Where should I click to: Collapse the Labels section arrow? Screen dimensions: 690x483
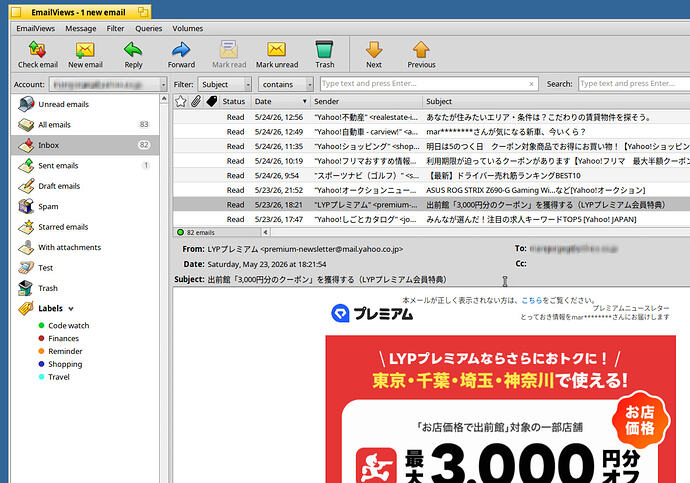click(71, 309)
